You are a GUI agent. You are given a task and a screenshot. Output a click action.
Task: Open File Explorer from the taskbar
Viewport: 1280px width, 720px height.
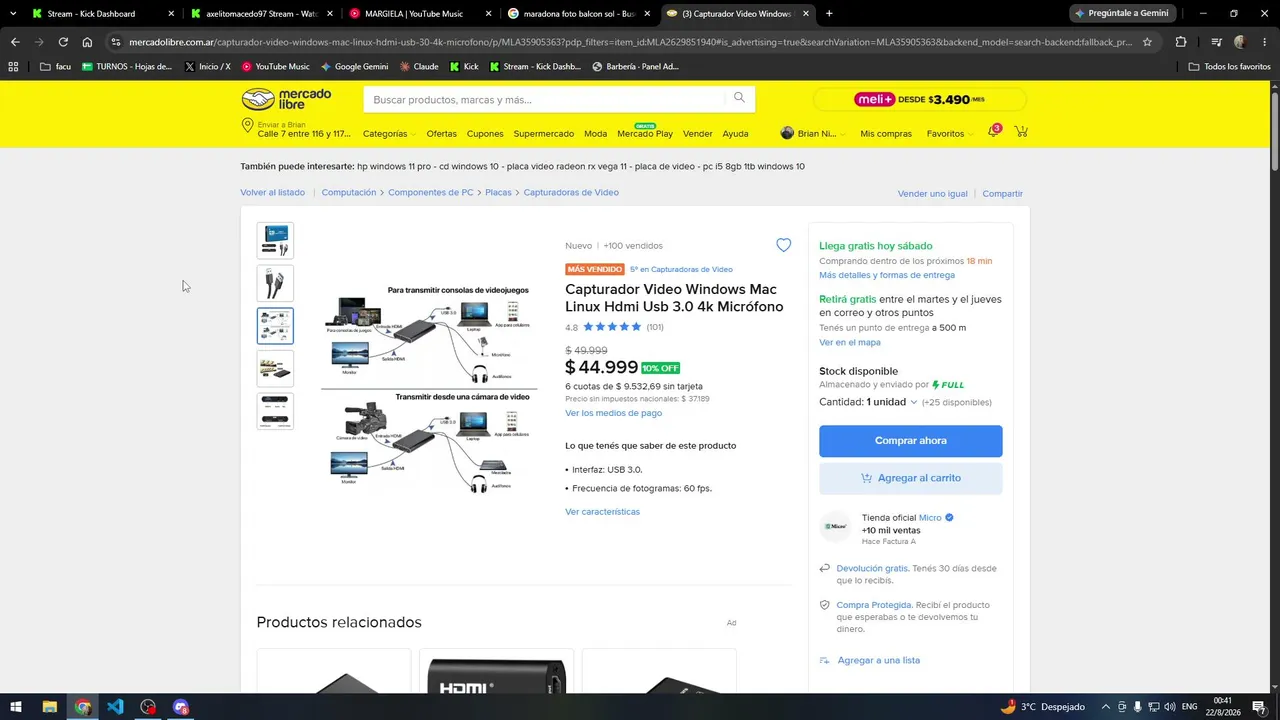pyautogui.click(x=49, y=707)
